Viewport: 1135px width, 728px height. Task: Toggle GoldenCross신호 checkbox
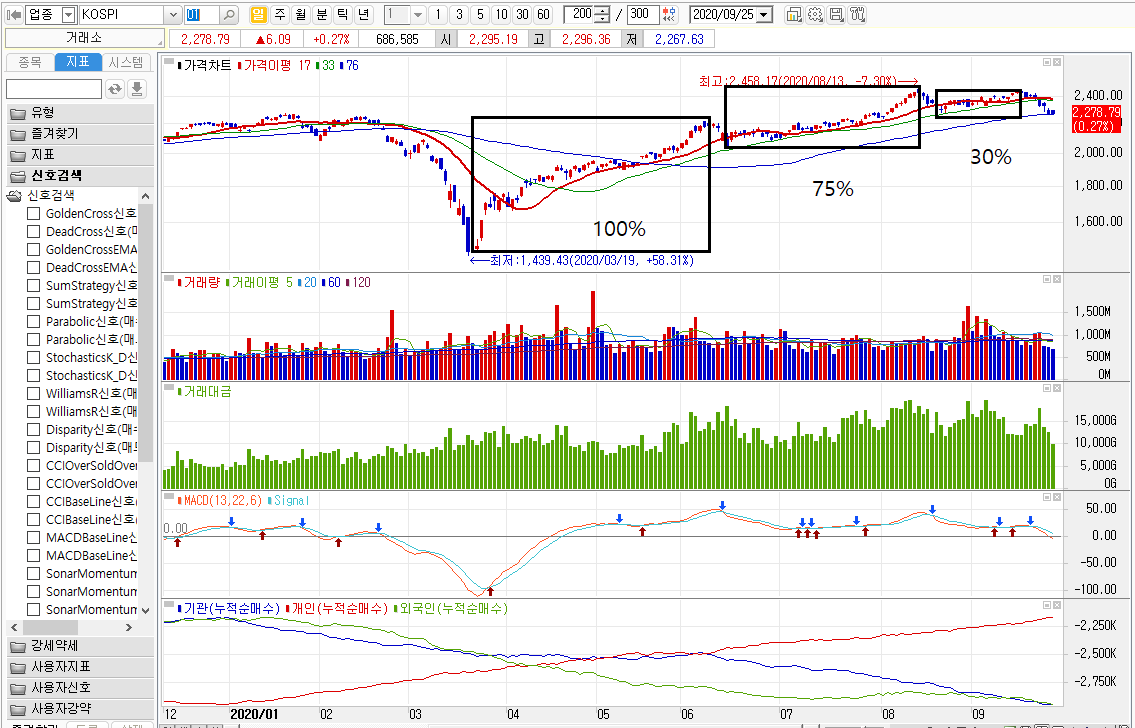[33, 213]
